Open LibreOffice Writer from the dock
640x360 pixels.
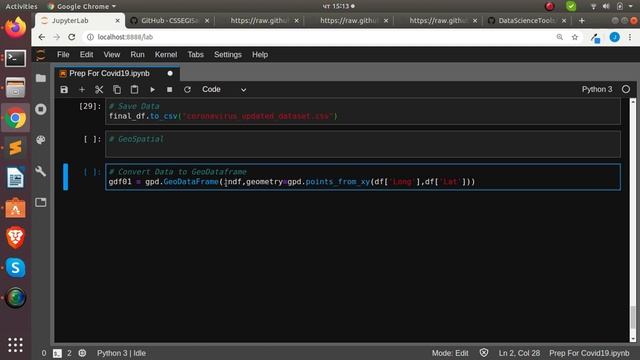[x=16, y=178]
